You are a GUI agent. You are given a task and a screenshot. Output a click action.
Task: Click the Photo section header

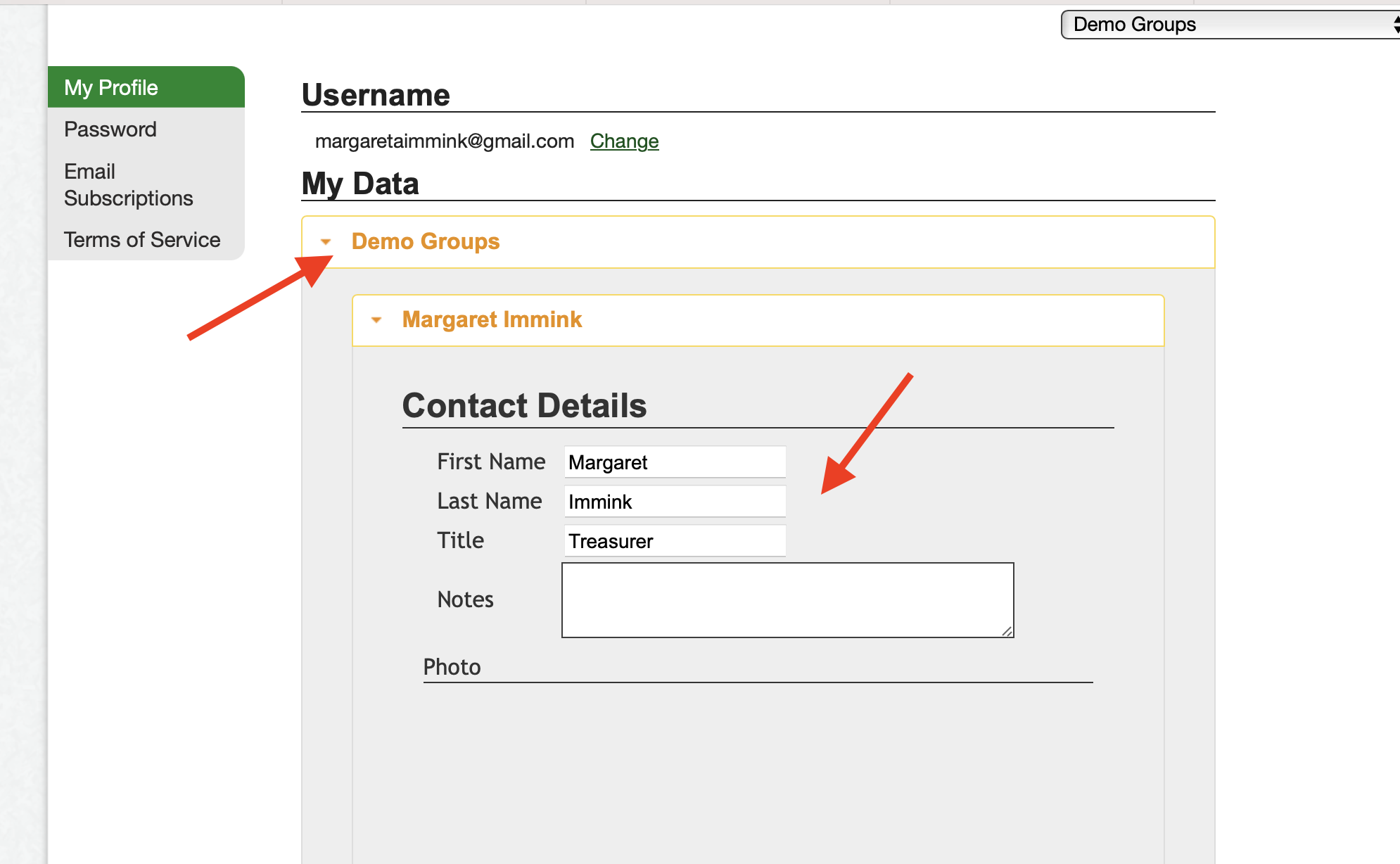coord(452,667)
